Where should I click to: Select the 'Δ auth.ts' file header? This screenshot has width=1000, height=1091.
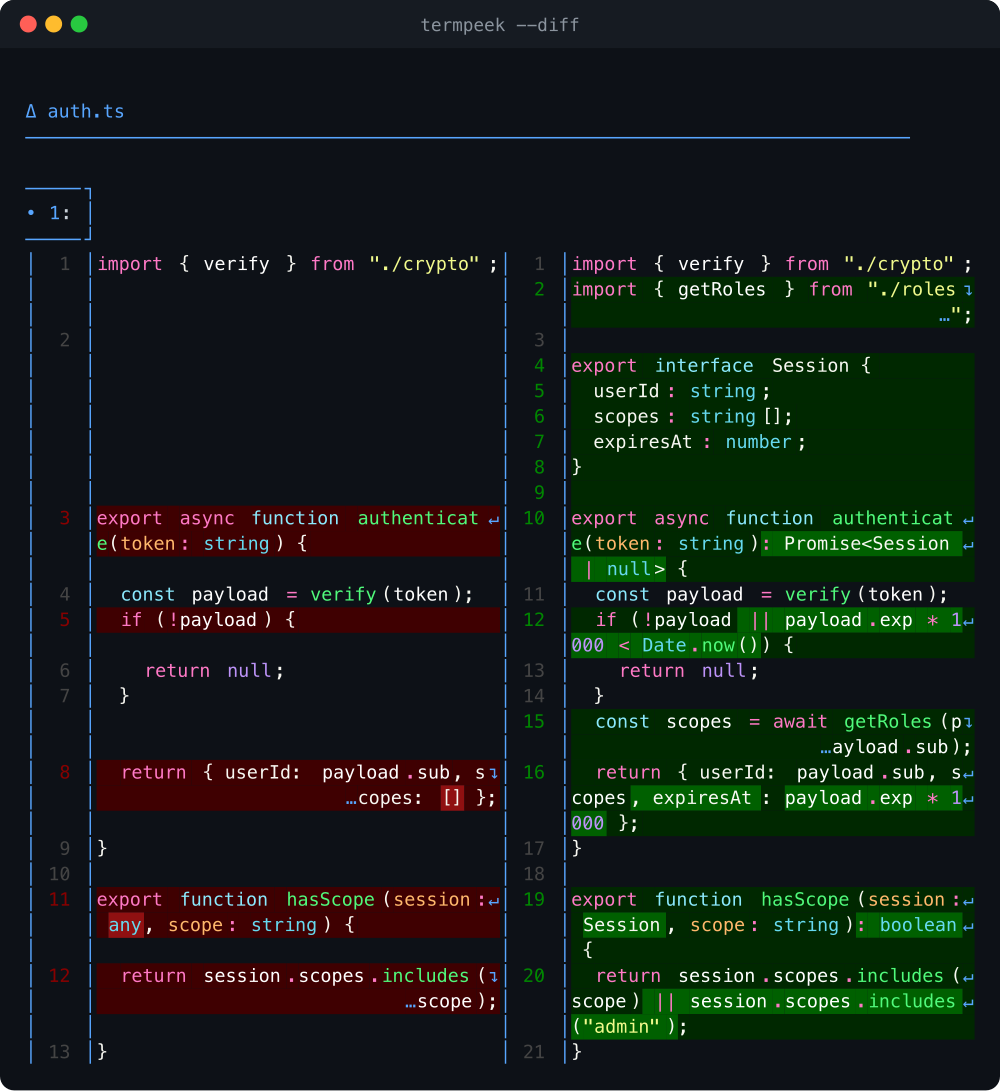75,111
